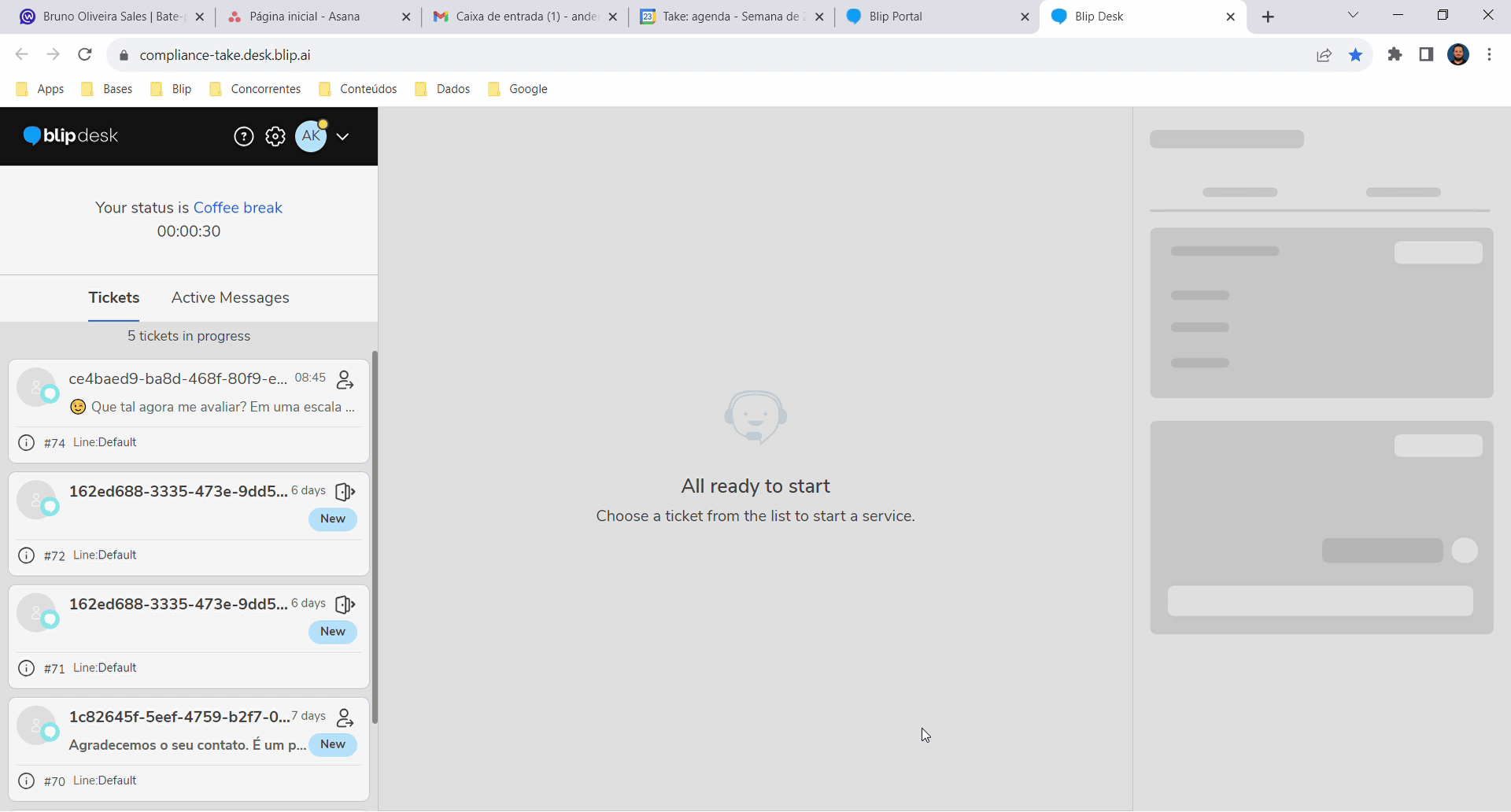The width and height of the screenshot is (1511, 812).
Task: Open ticket 1c82645f-5eef-4759-b2f7
Action: [179, 717]
